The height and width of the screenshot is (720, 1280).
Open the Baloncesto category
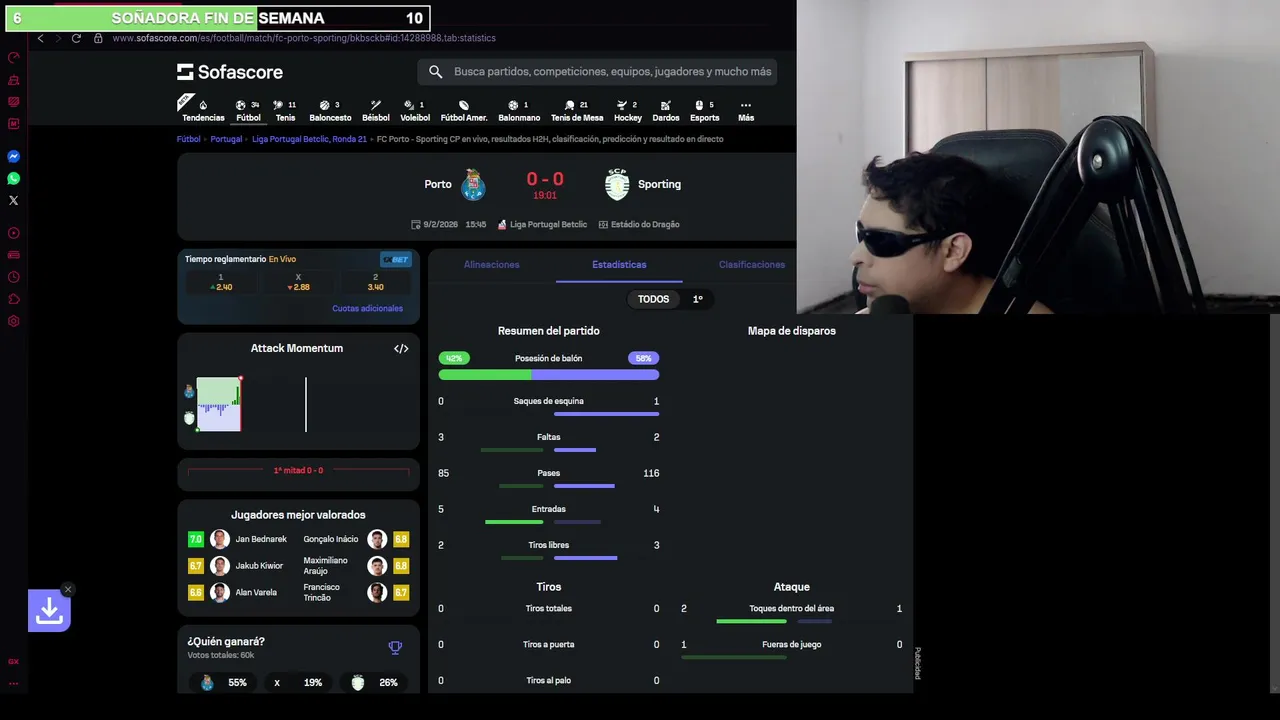(330, 110)
